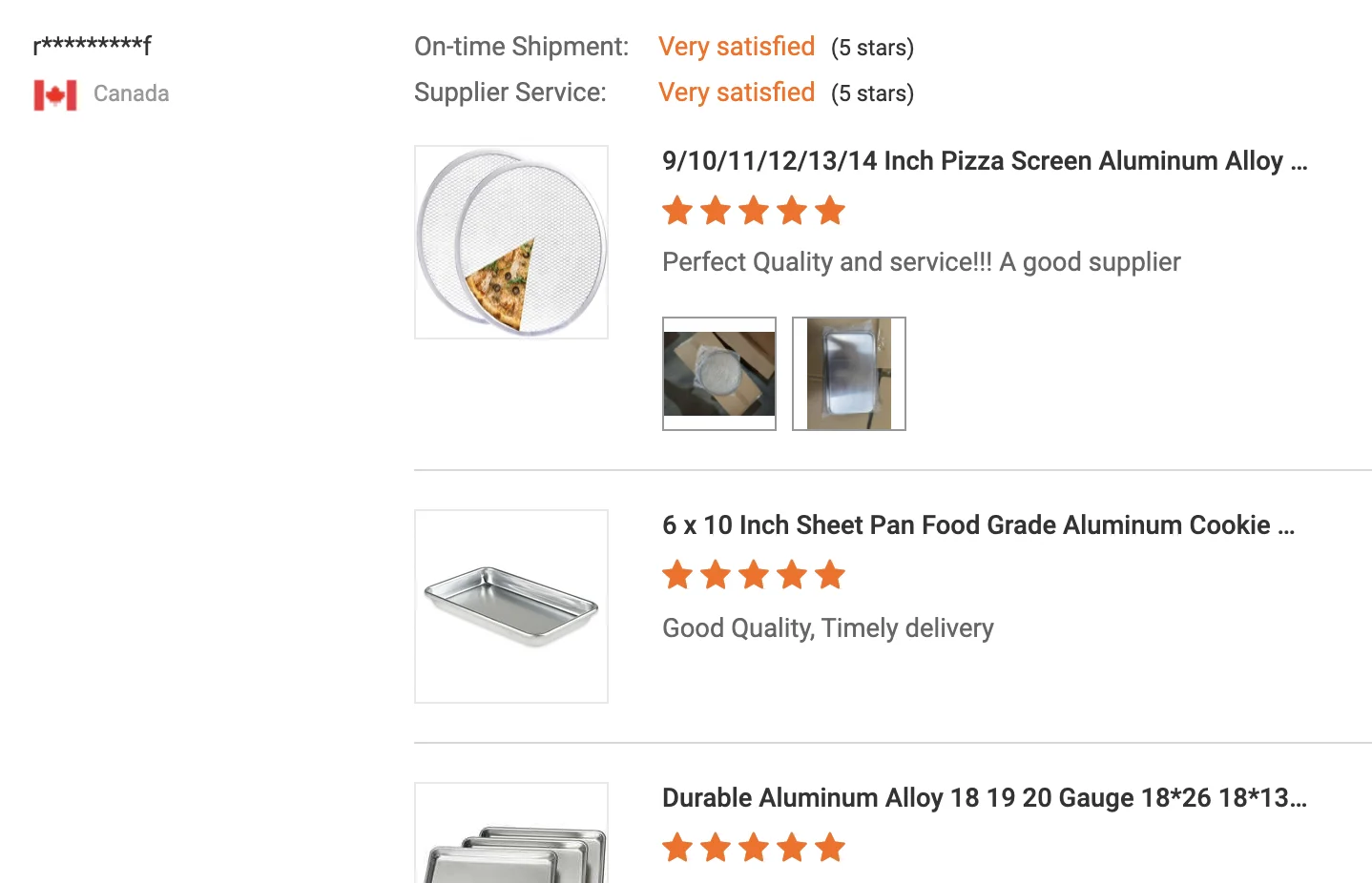Click the Canada flag icon
This screenshot has width=1372, height=883.
coord(54,93)
